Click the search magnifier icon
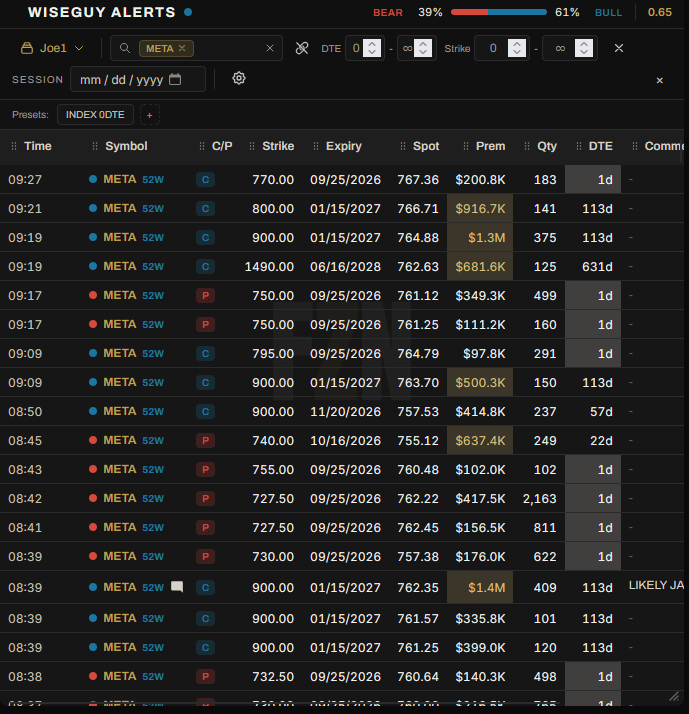The width and height of the screenshot is (689, 714). pos(125,48)
